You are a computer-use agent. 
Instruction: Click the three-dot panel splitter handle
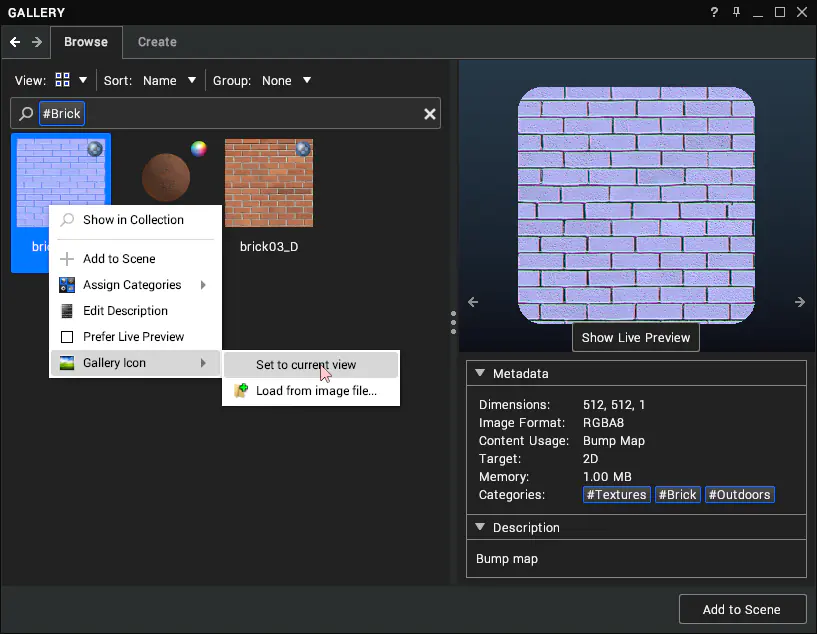point(453,322)
